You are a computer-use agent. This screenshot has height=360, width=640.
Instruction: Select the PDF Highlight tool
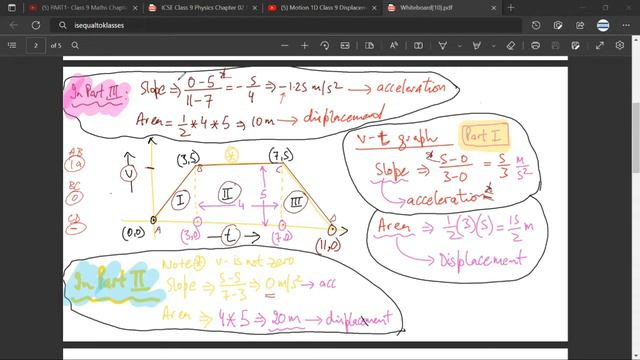tap(476, 45)
